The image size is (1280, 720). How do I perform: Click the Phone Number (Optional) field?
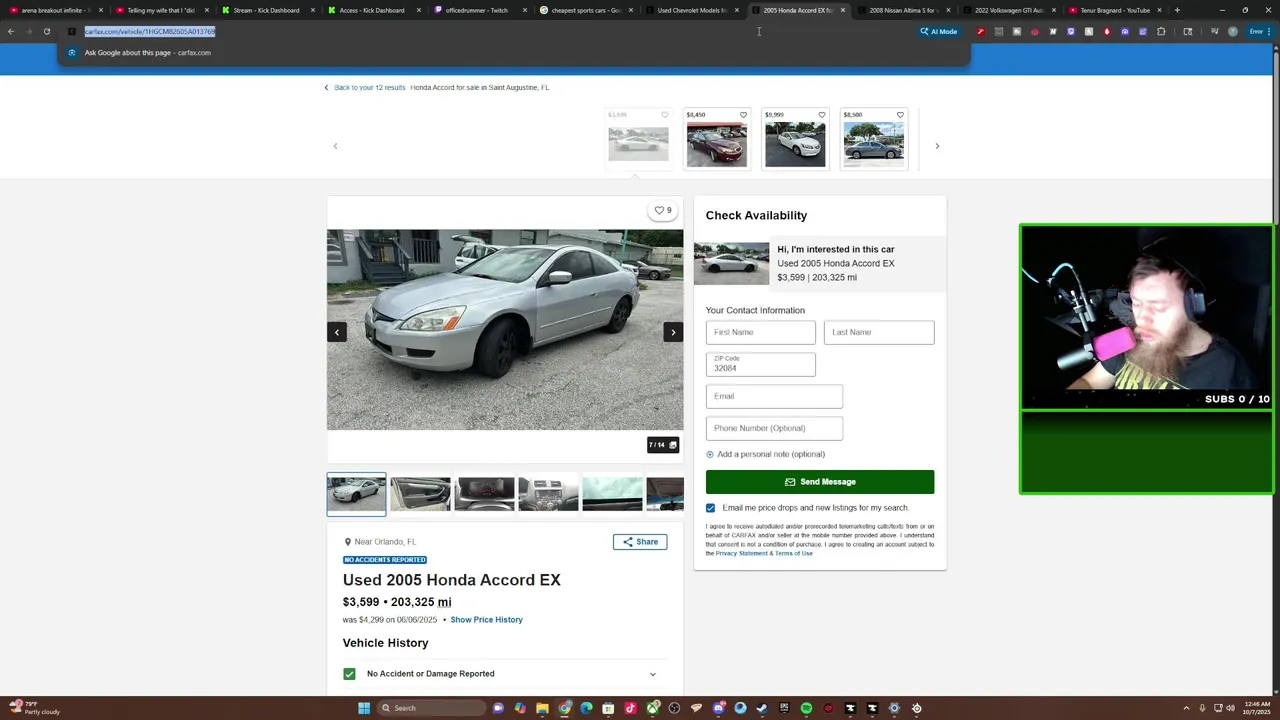coord(774,428)
